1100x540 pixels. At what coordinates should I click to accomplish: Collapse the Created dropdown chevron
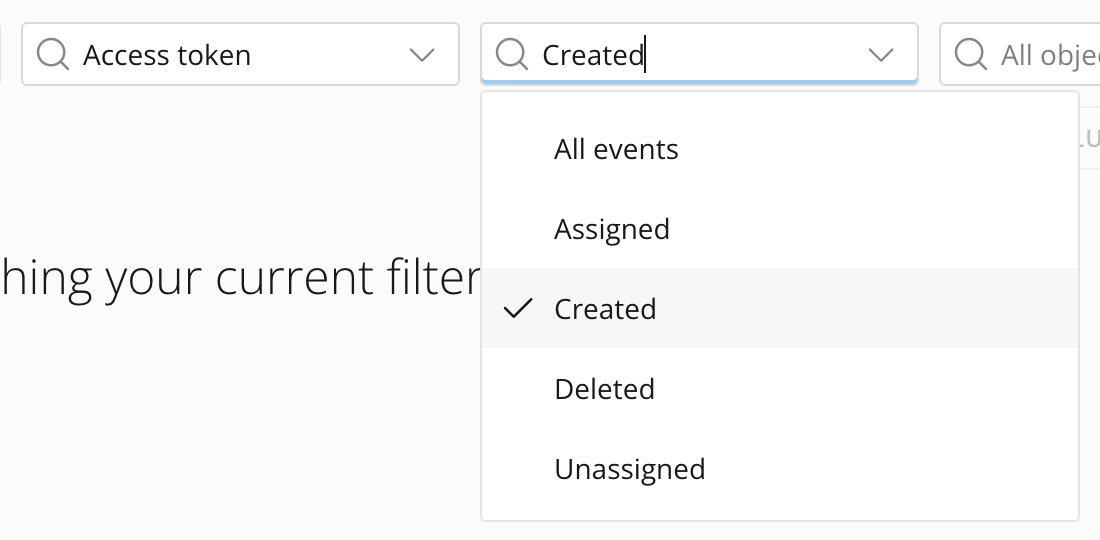881,55
